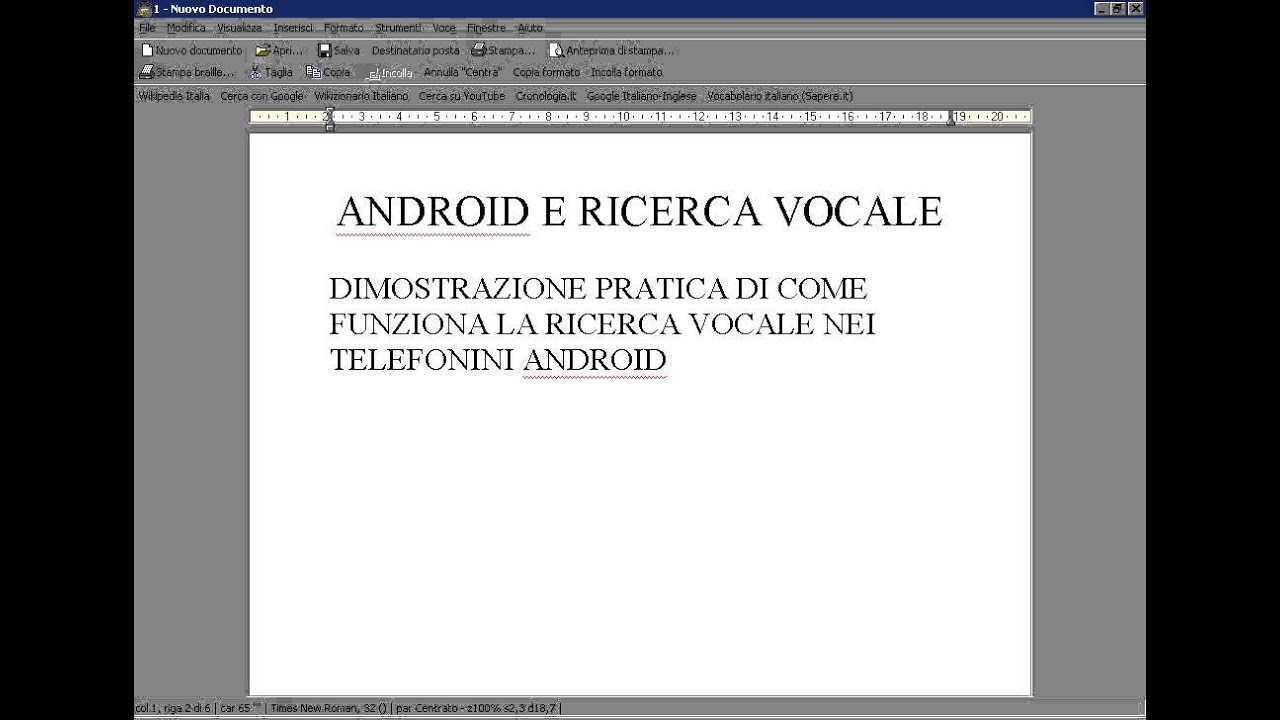This screenshot has width=1280, height=720.
Task: Open the Finestre menu
Action: click(x=486, y=28)
